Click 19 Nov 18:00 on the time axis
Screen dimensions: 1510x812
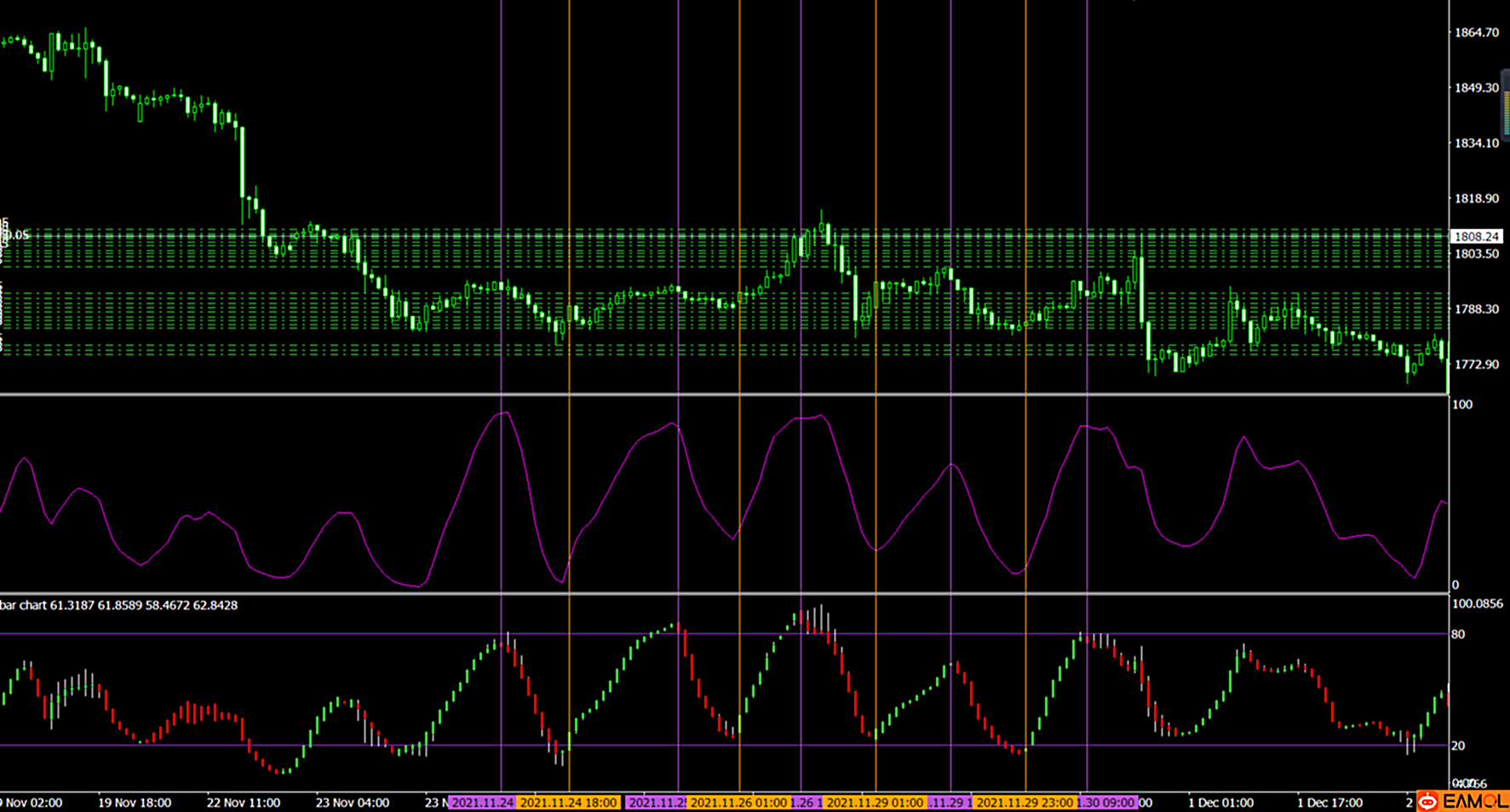coord(135,803)
